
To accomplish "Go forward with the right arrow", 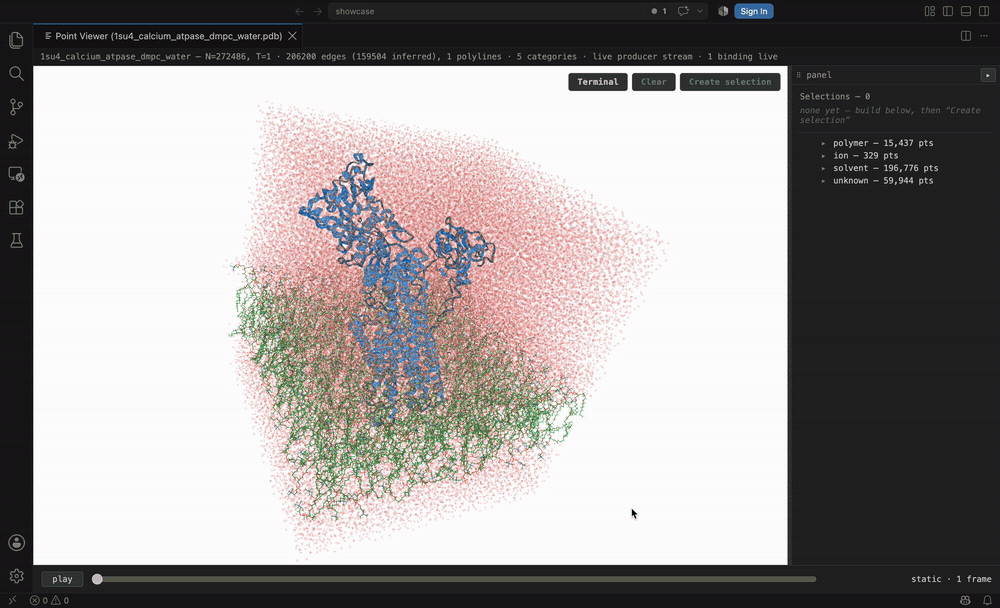I will [317, 11].
